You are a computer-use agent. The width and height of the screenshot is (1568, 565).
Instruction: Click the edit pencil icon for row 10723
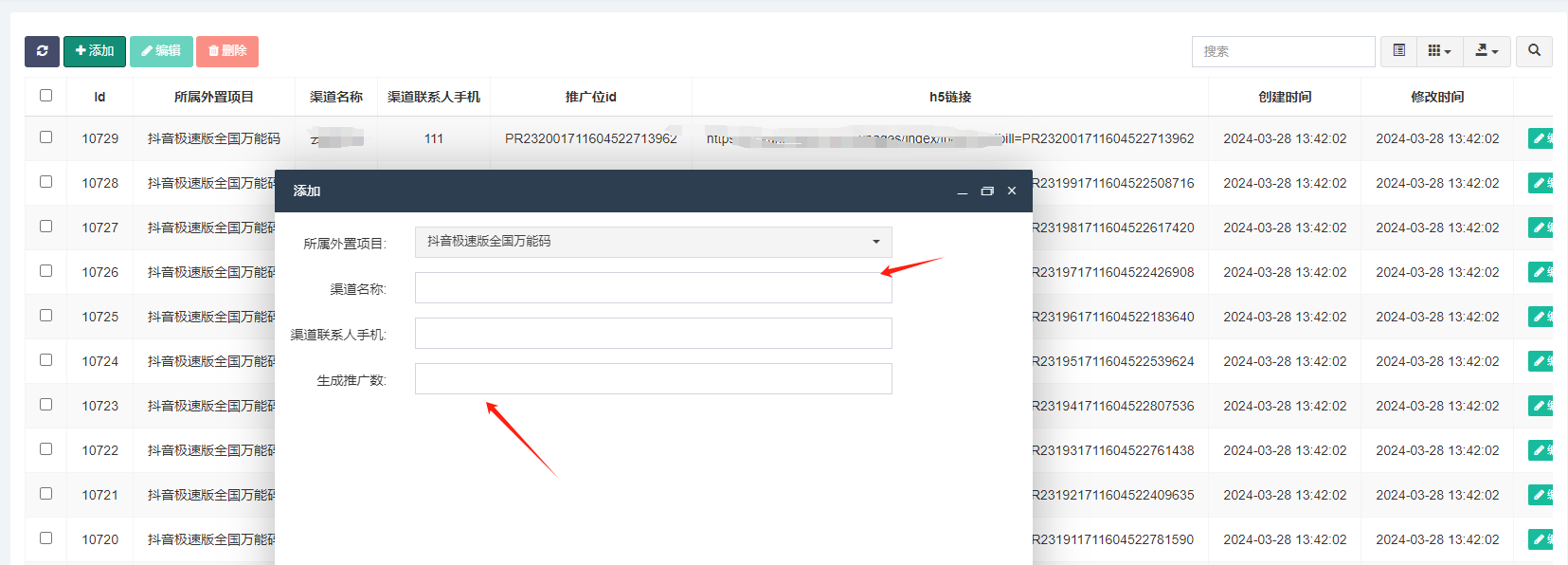[x=1541, y=406]
